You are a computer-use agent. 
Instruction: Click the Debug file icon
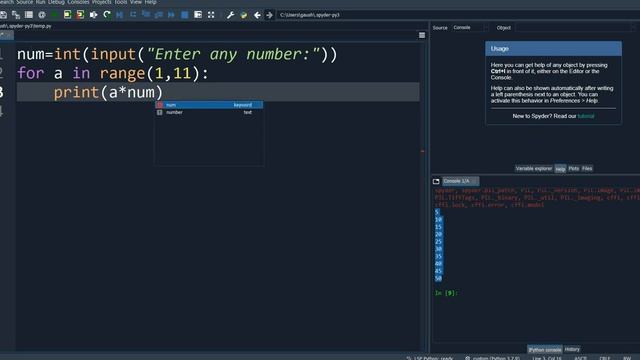[120, 15]
